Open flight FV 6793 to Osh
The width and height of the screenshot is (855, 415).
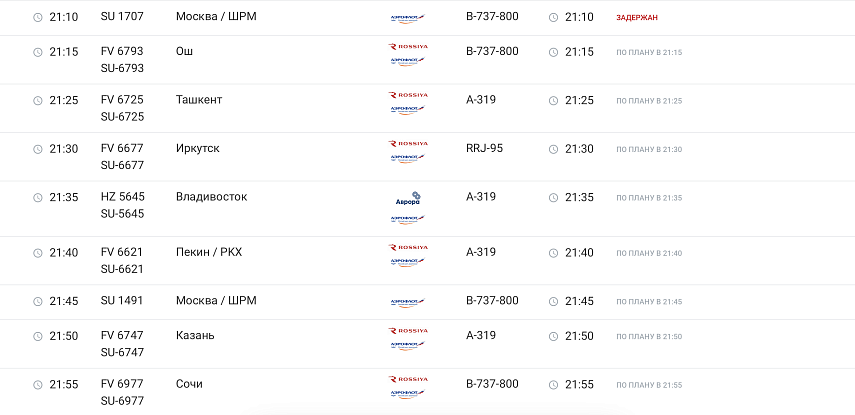coord(122,51)
